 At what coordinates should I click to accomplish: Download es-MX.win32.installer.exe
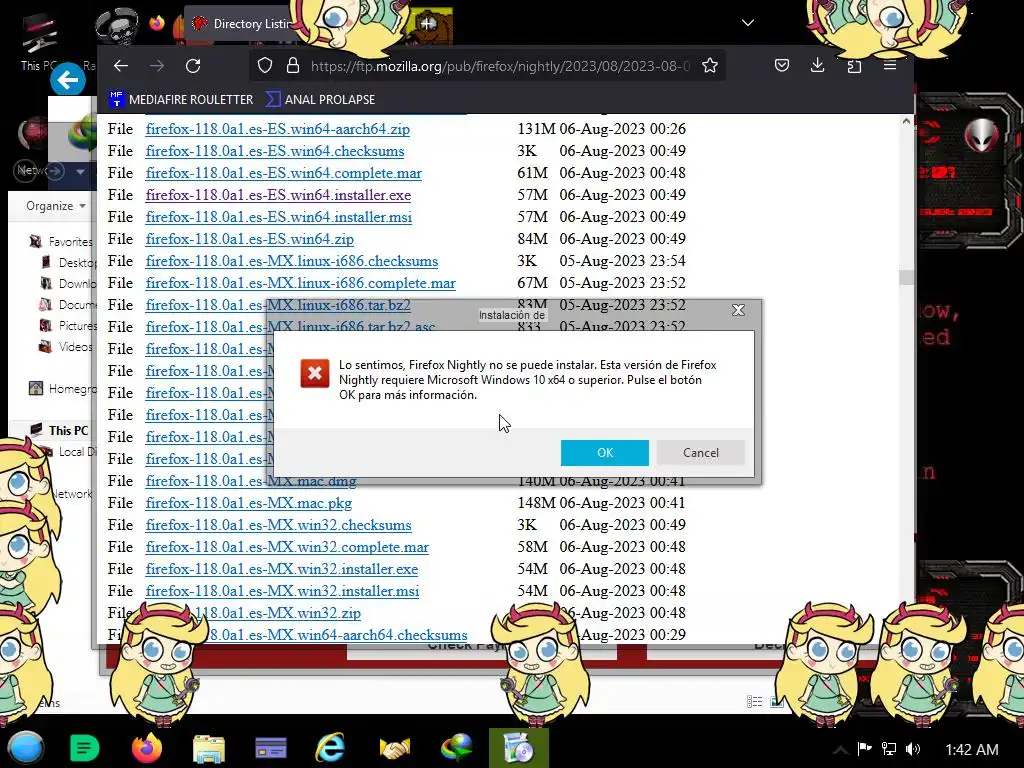pyautogui.click(x=281, y=569)
